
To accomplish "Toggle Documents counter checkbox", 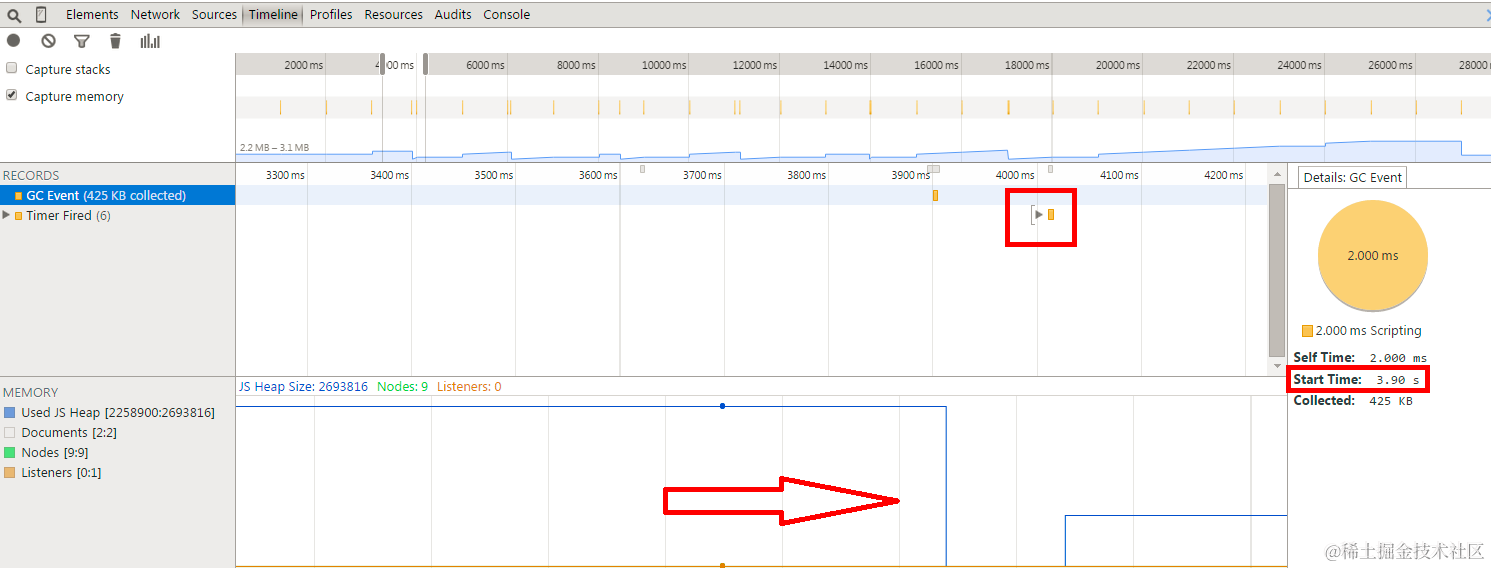I will click(10, 432).
